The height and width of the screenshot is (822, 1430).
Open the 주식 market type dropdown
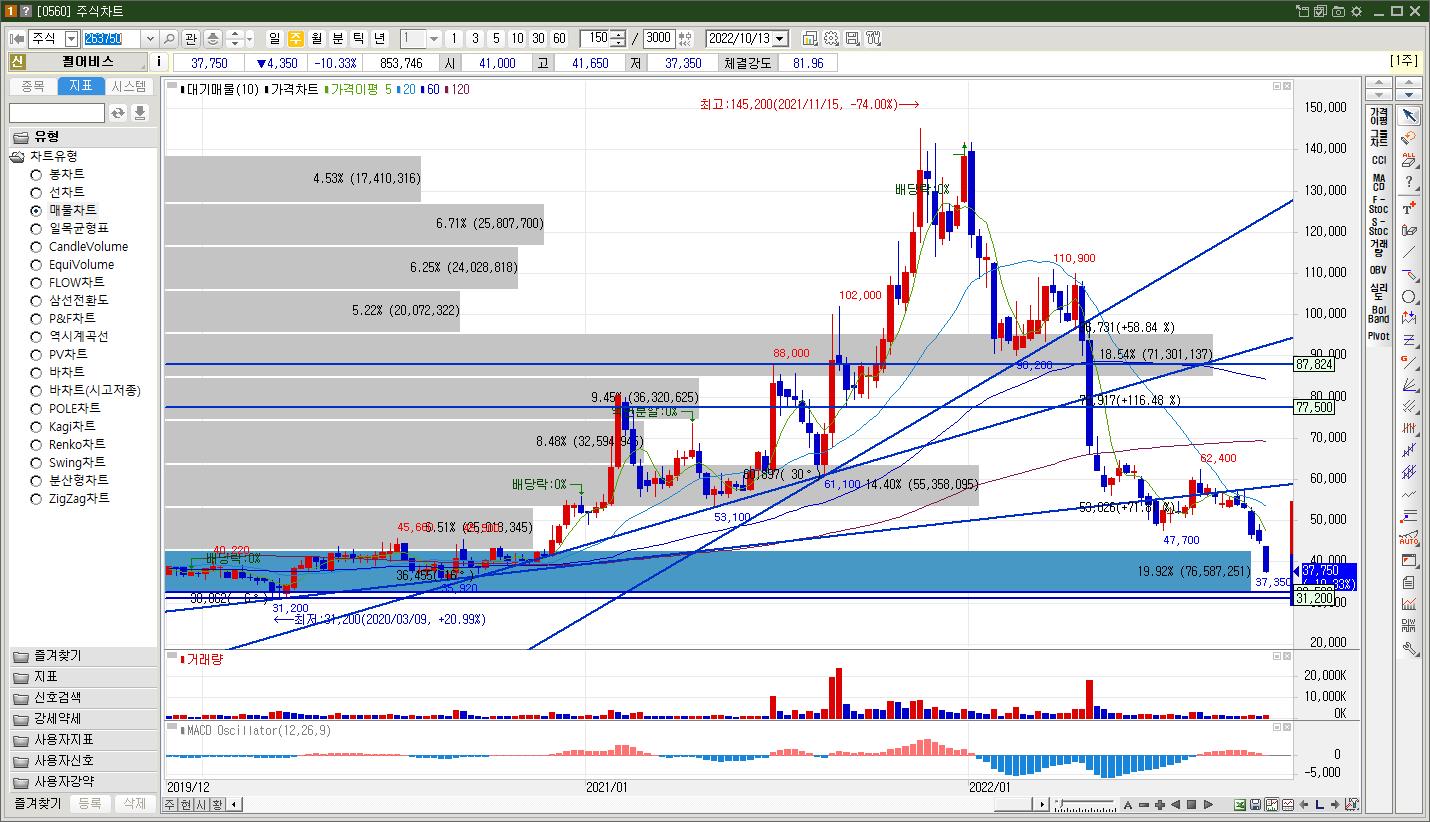click(71, 38)
